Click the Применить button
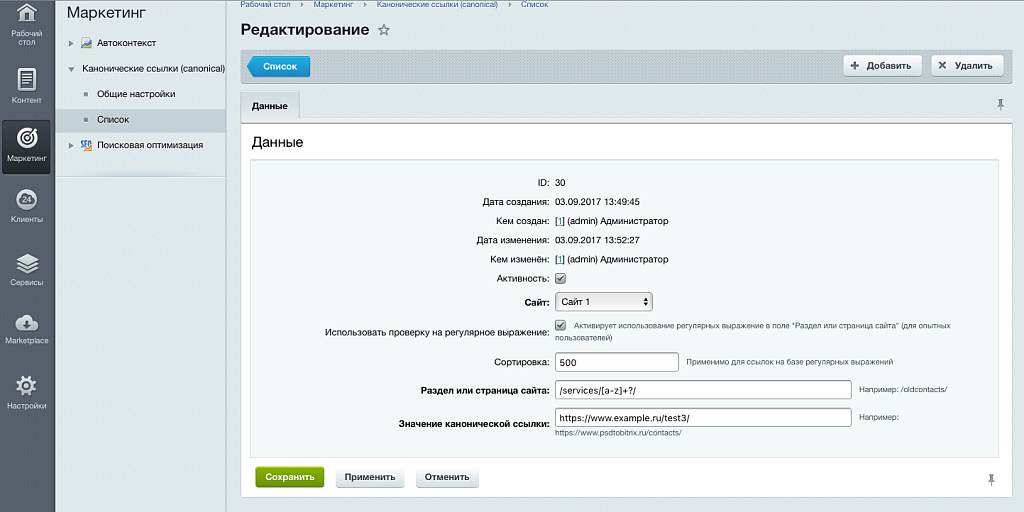The image size is (1024, 512). [x=370, y=477]
